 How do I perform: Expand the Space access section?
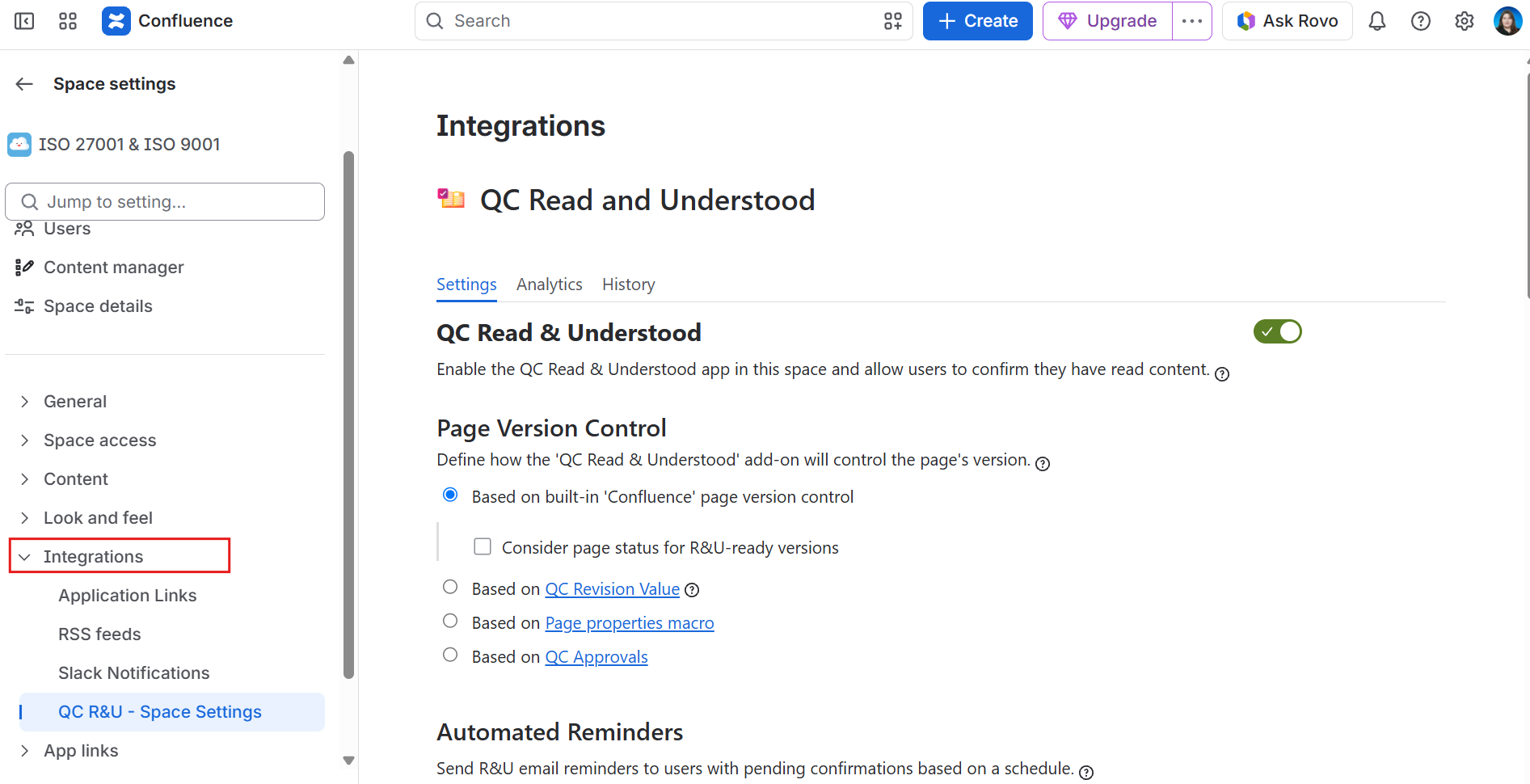24,440
